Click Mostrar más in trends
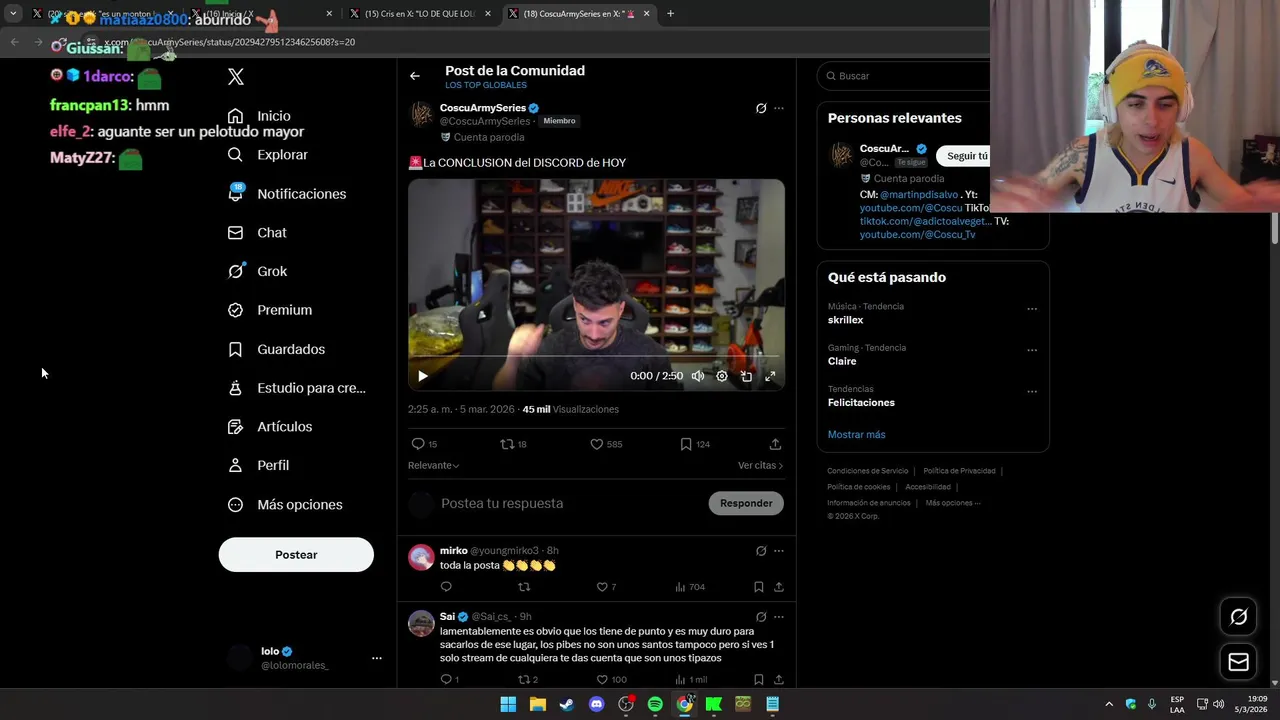 click(856, 435)
